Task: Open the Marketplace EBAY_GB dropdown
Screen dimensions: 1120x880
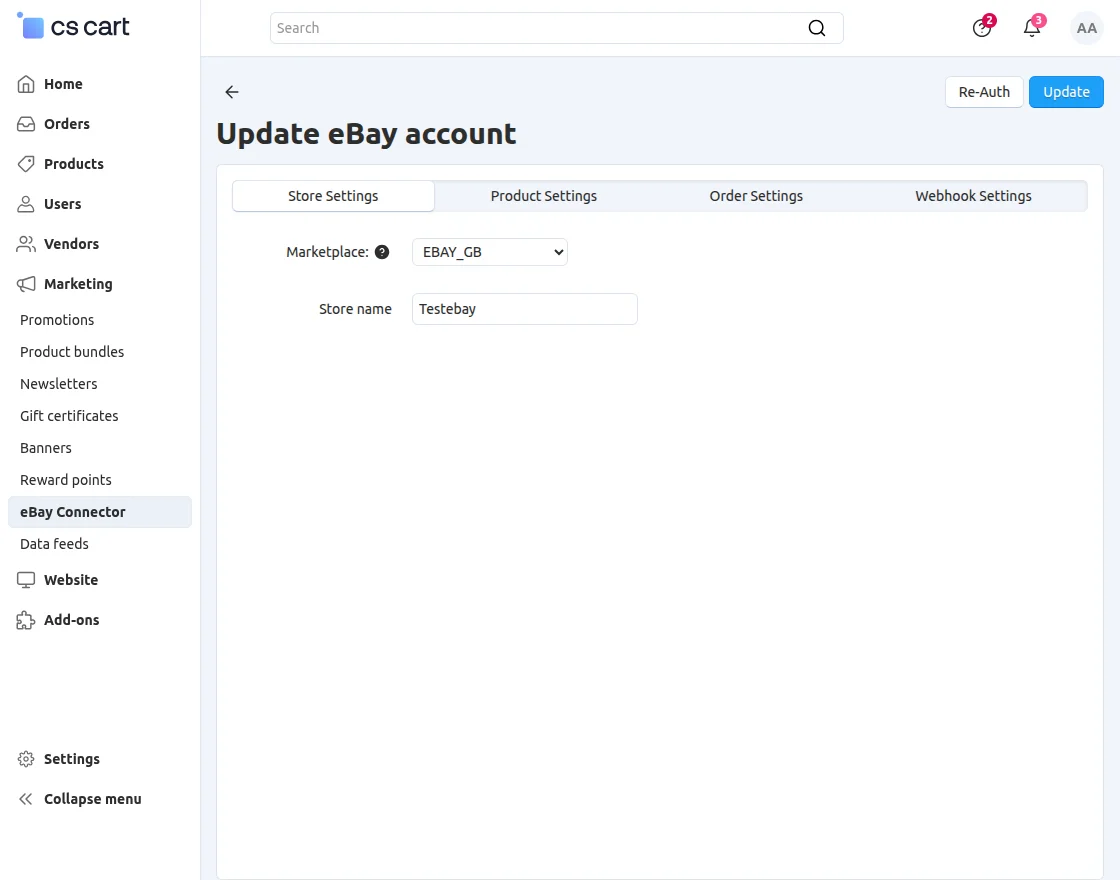Action: click(x=490, y=252)
